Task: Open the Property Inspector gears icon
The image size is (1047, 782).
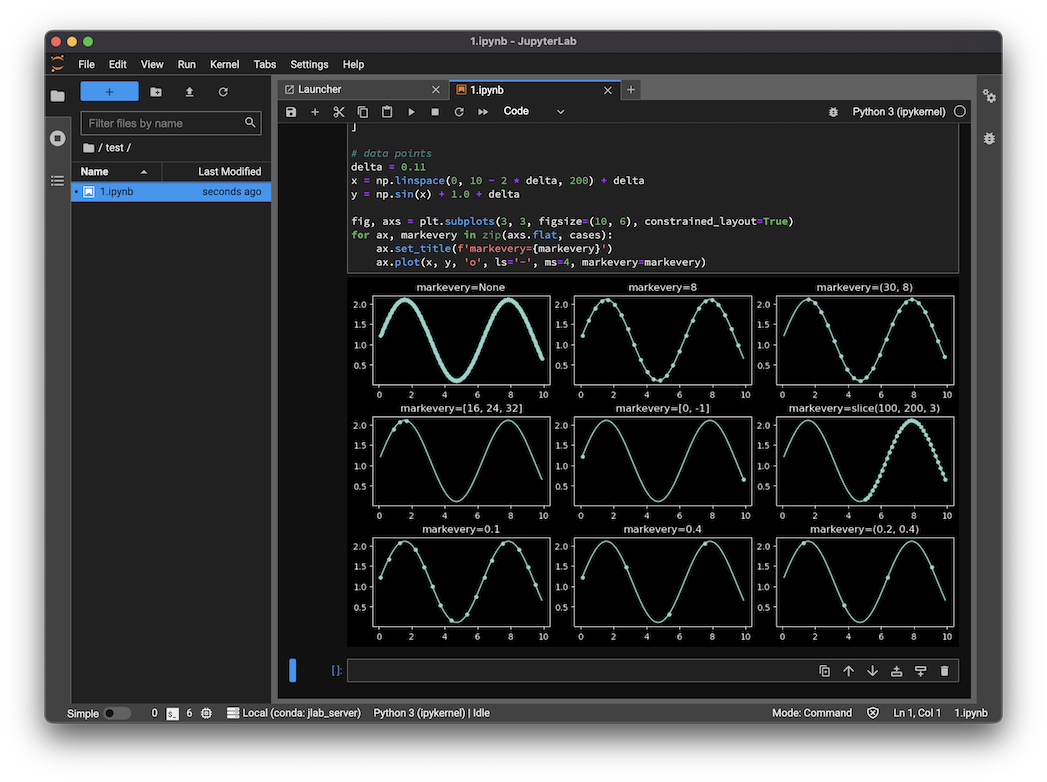Action: point(989,96)
